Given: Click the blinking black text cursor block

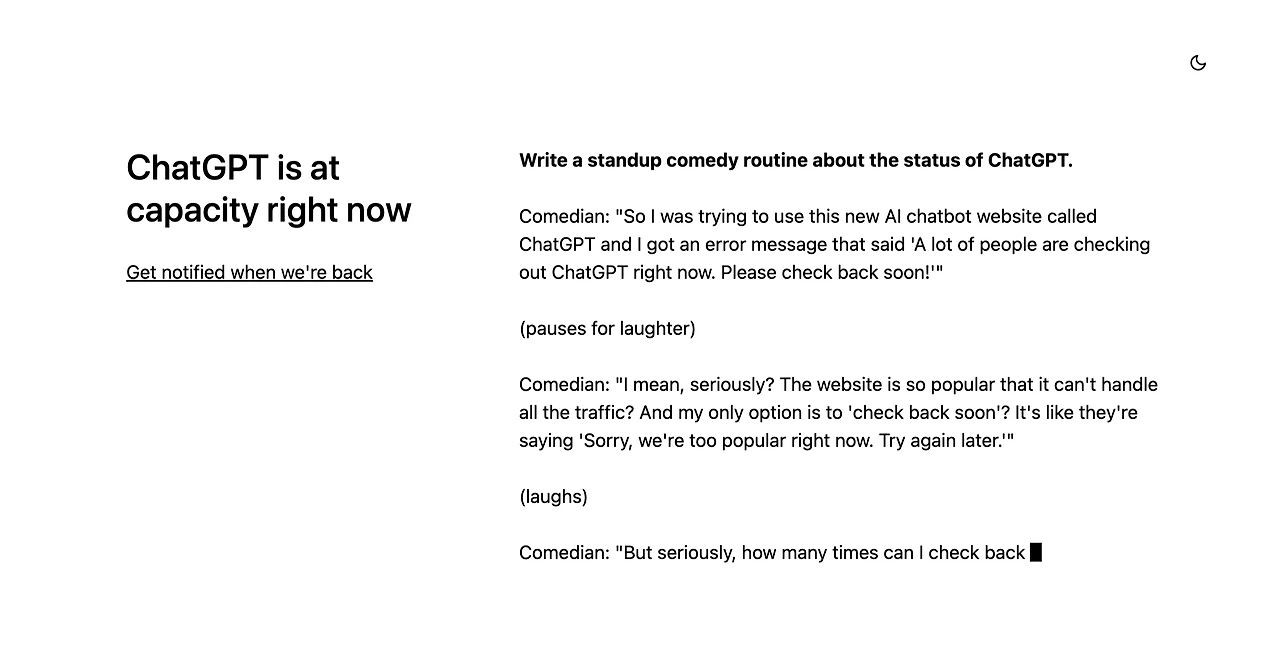Looking at the screenshot, I should click(1036, 552).
